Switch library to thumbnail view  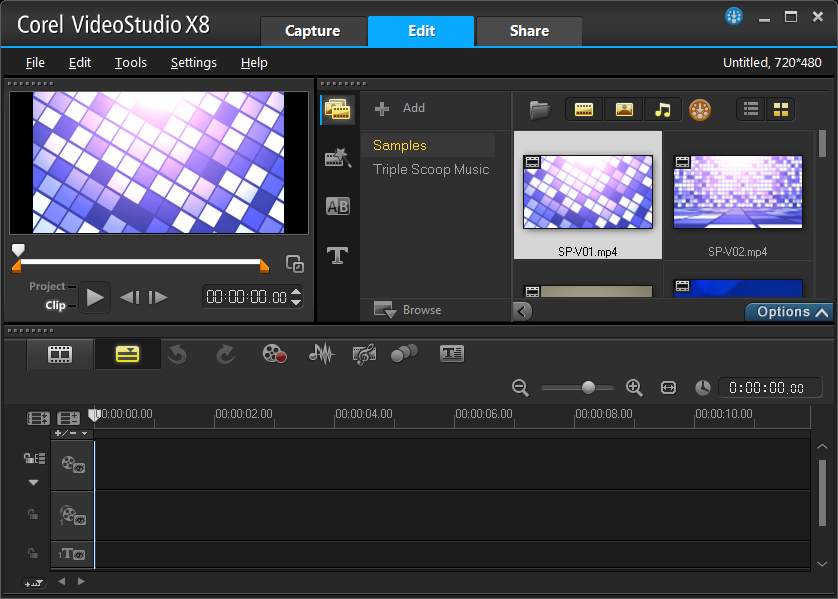coord(781,110)
